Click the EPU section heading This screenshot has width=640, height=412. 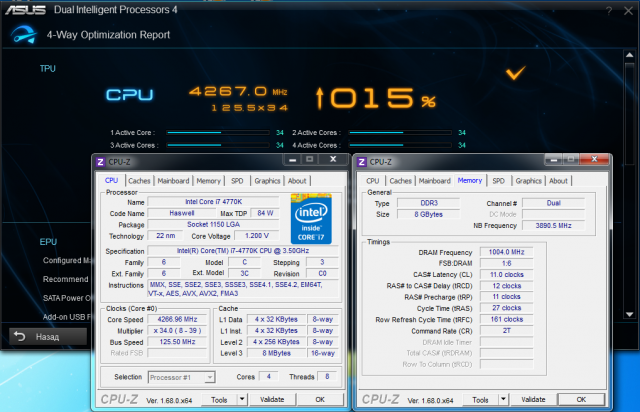pyautogui.click(x=48, y=242)
